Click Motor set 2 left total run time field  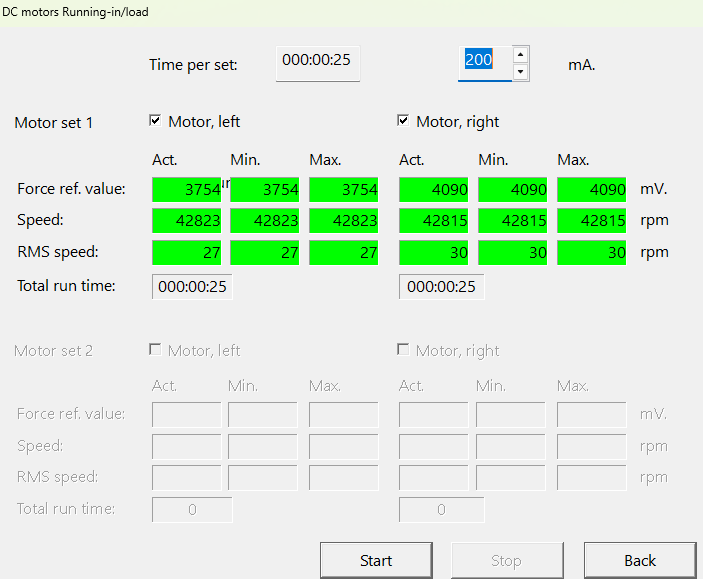(192, 509)
